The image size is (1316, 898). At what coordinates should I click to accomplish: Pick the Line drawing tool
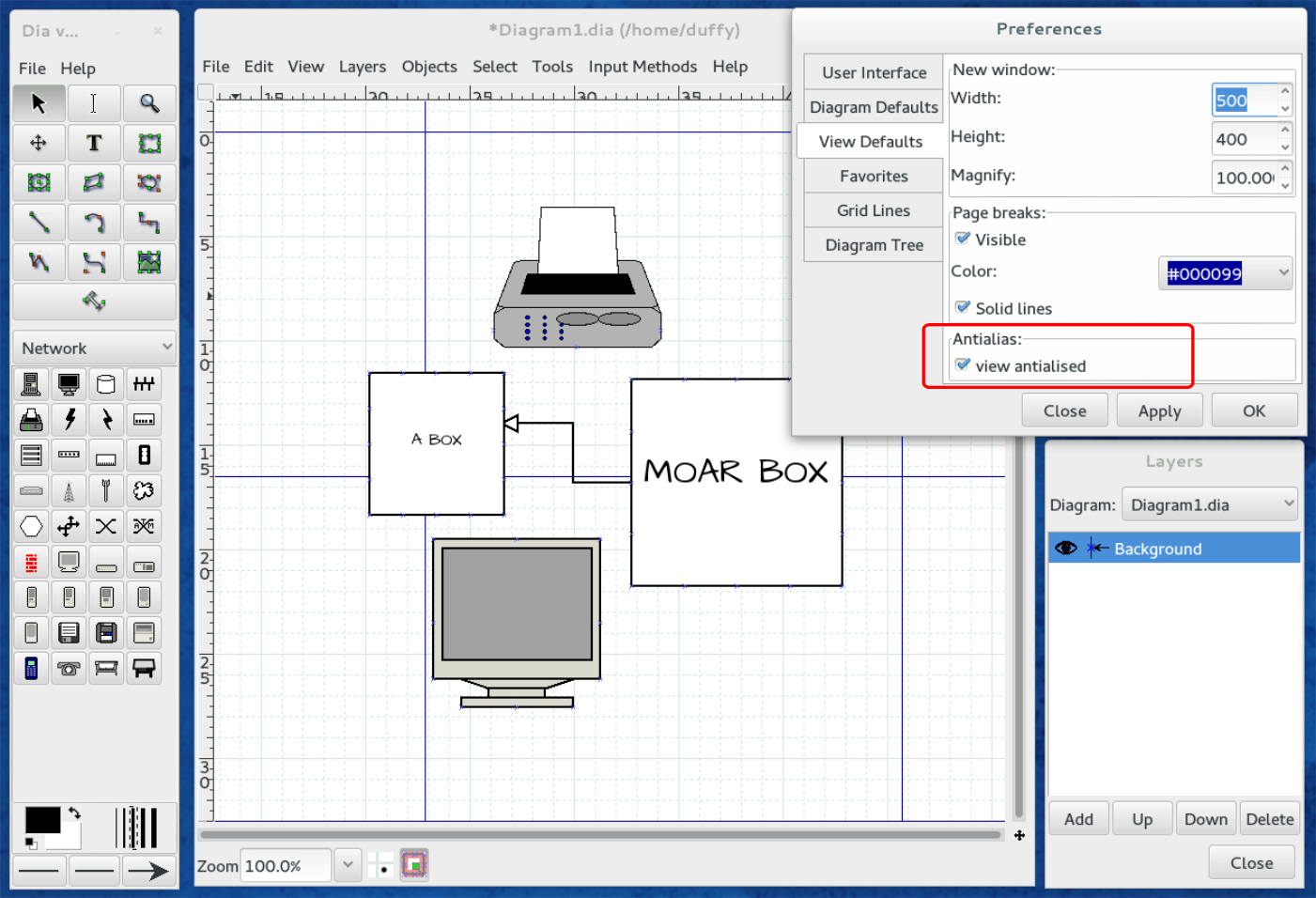point(39,223)
